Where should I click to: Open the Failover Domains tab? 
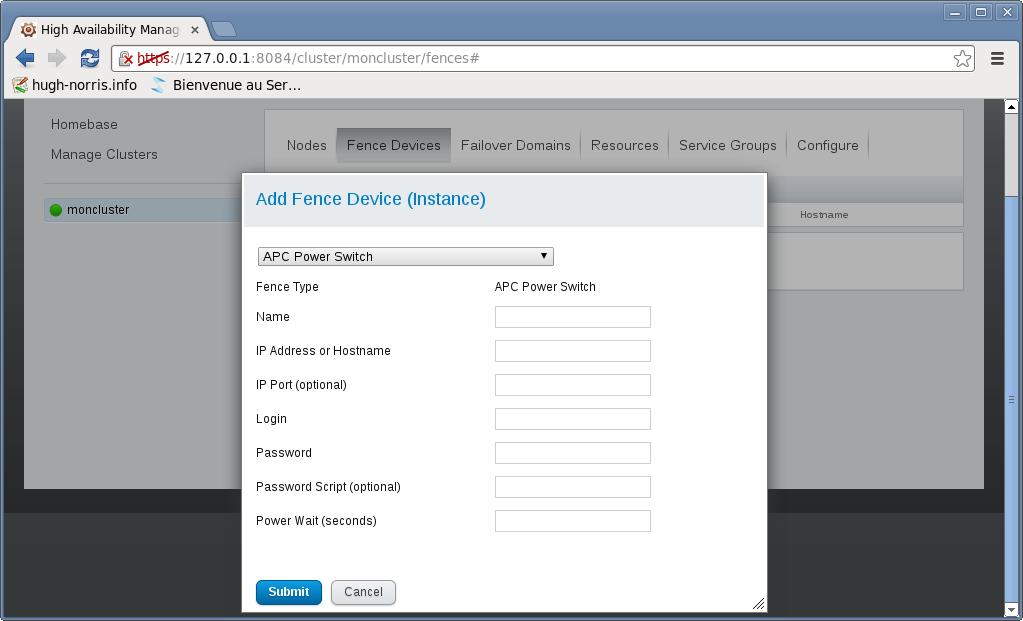point(515,145)
